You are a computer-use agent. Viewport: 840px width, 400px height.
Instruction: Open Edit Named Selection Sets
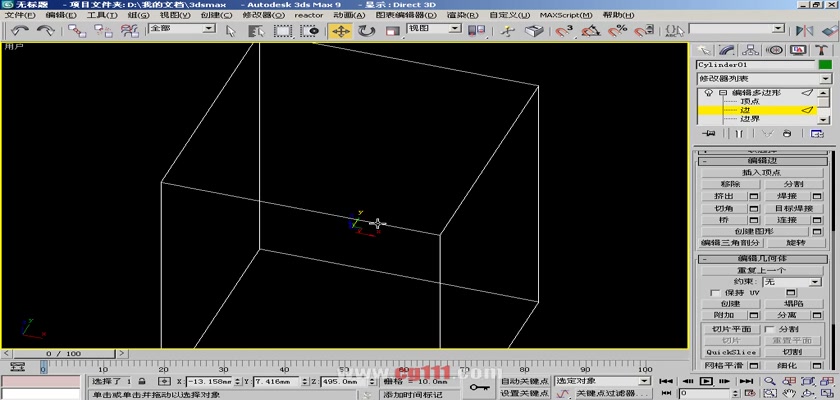(674, 31)
